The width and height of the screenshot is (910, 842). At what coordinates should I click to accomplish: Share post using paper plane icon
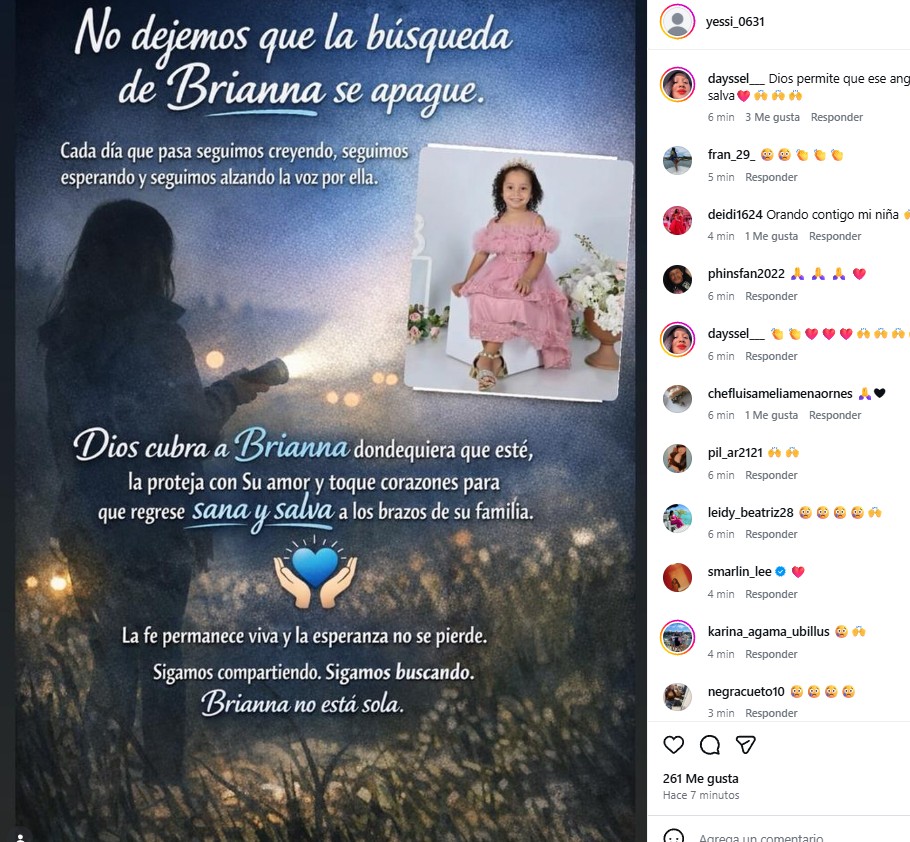click(746, 745)
